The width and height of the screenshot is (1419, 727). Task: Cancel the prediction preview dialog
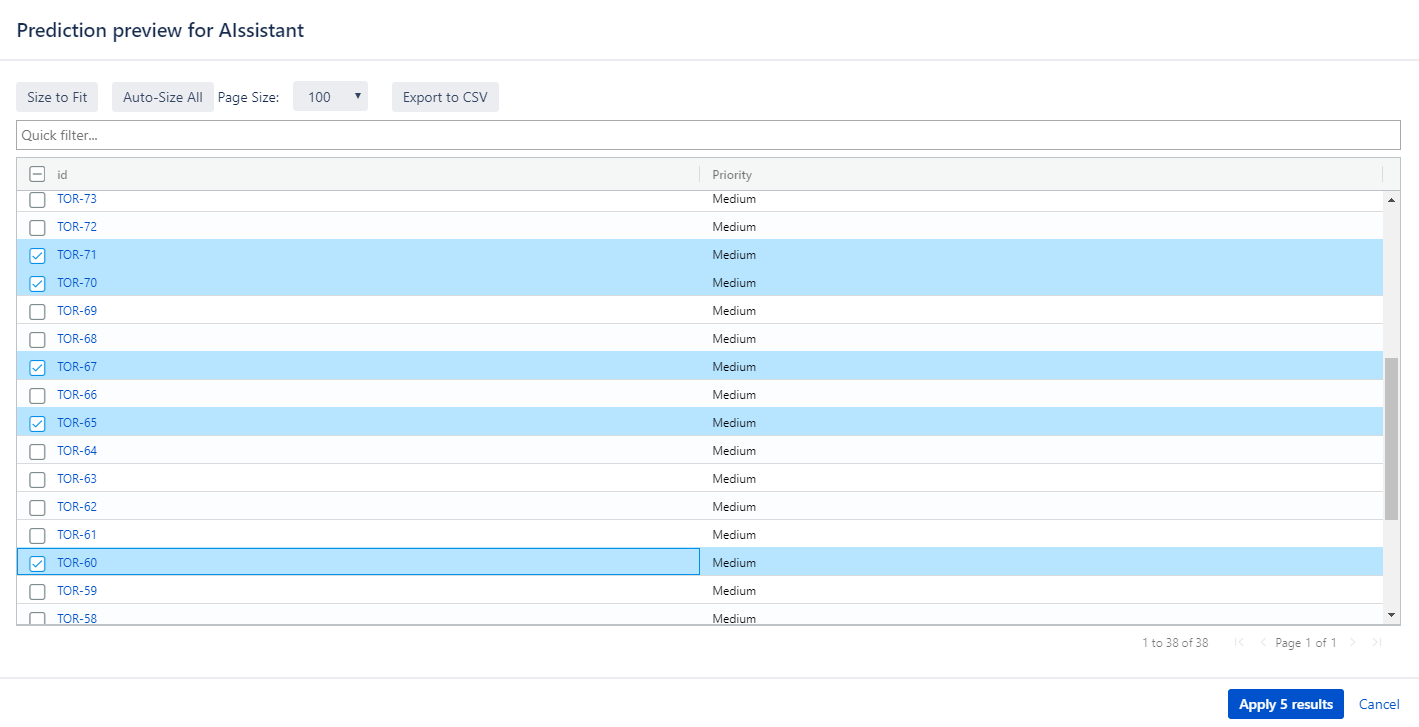point(1379,704)
